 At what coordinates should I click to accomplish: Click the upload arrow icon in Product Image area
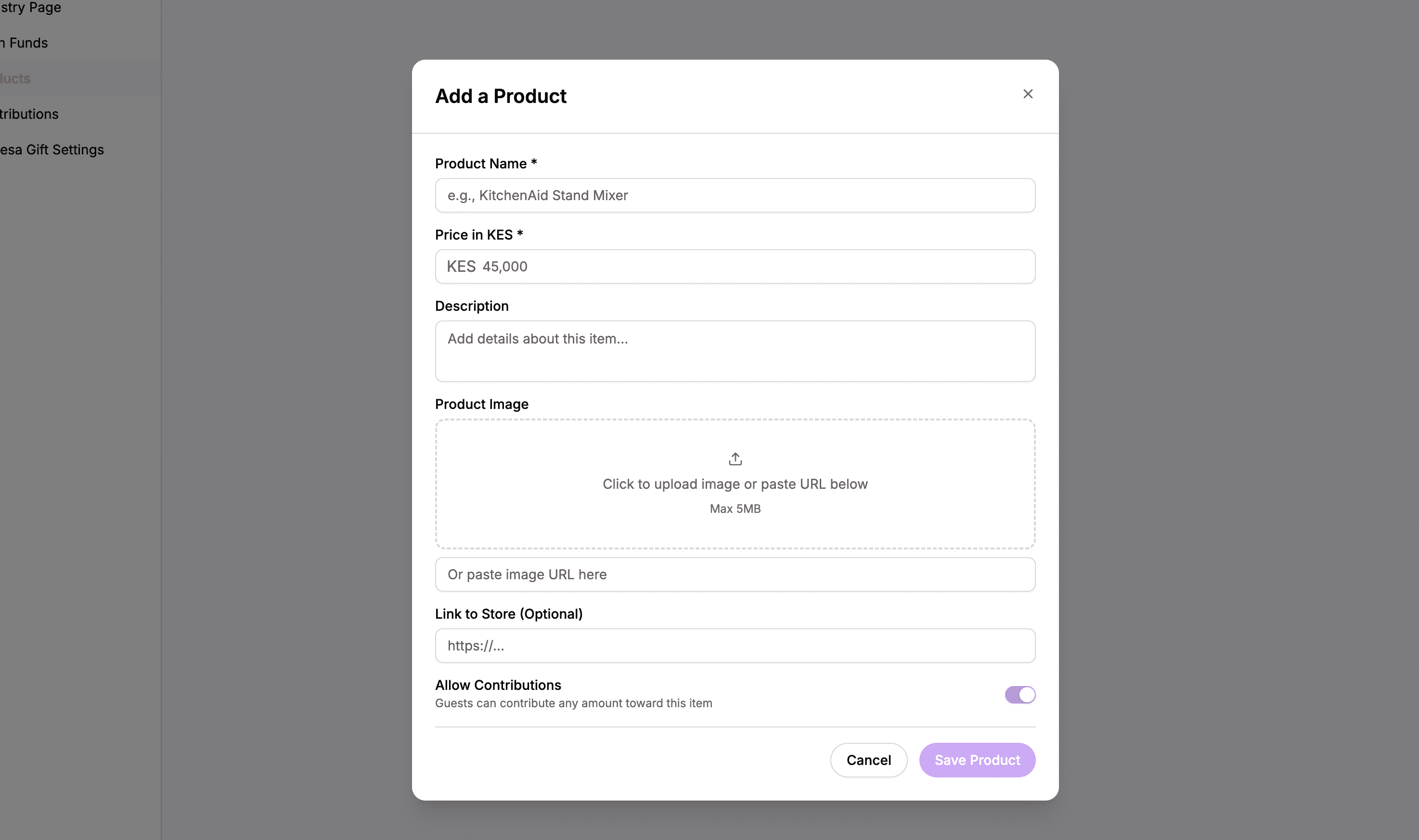pos(735,458)
